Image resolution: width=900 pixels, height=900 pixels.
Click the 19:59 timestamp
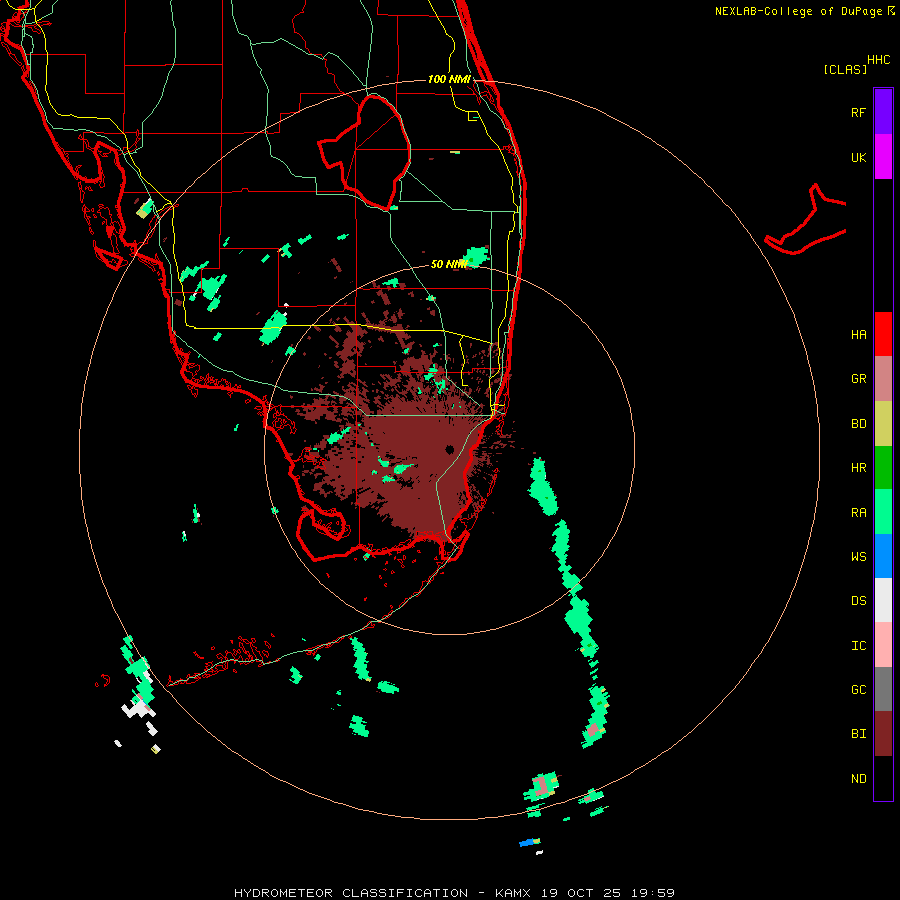click(x=652, y=893)
